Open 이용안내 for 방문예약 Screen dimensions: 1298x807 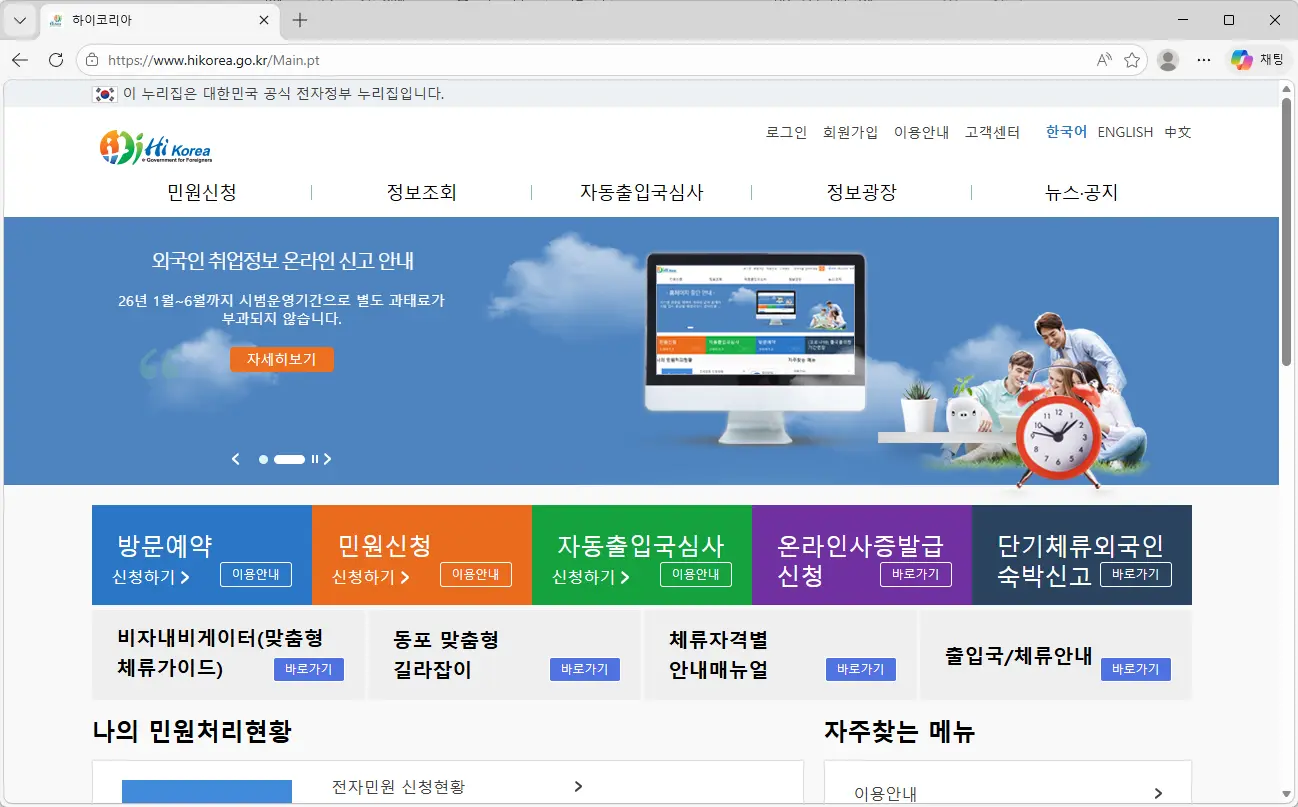point(256,574)
